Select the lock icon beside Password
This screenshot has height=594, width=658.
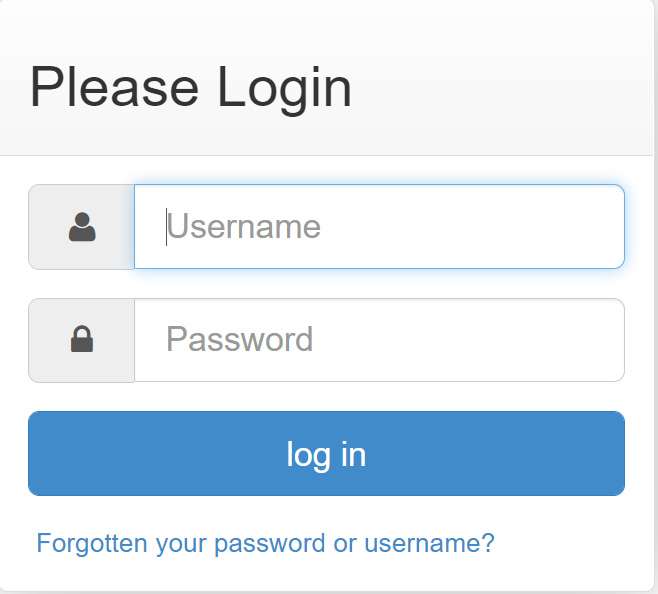tap(82, 341)
